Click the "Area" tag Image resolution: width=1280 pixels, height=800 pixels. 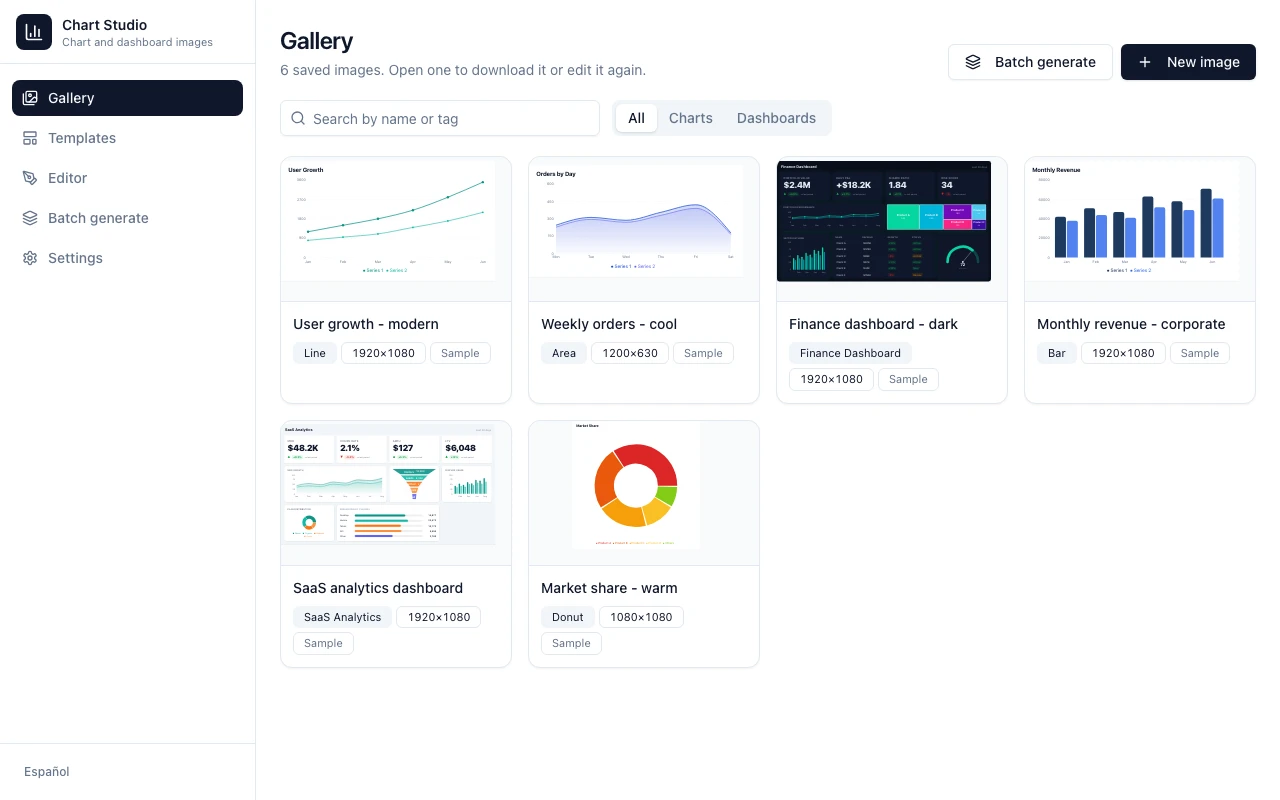(x=564, y=353)
